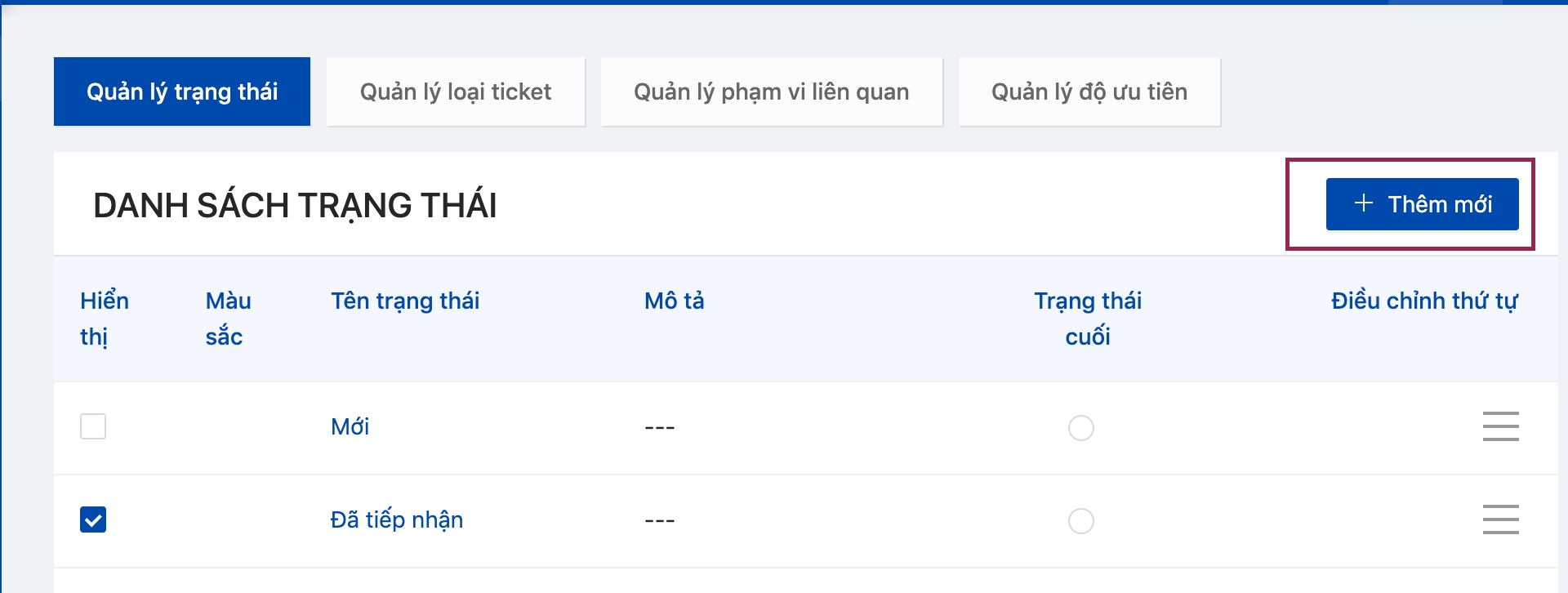Switch to Quản lý loại ticket tab

pos(456,91)
